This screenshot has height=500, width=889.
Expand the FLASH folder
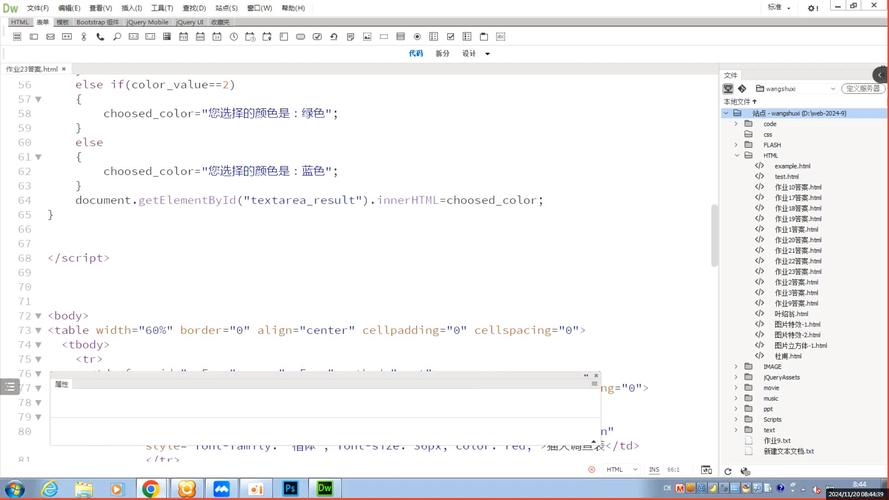click(x=736, y=145)
